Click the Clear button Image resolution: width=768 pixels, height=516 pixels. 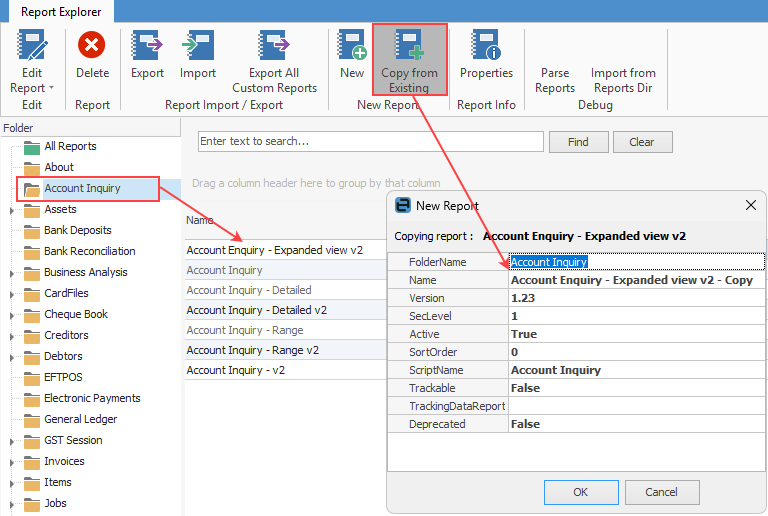(x=642, y=142)
